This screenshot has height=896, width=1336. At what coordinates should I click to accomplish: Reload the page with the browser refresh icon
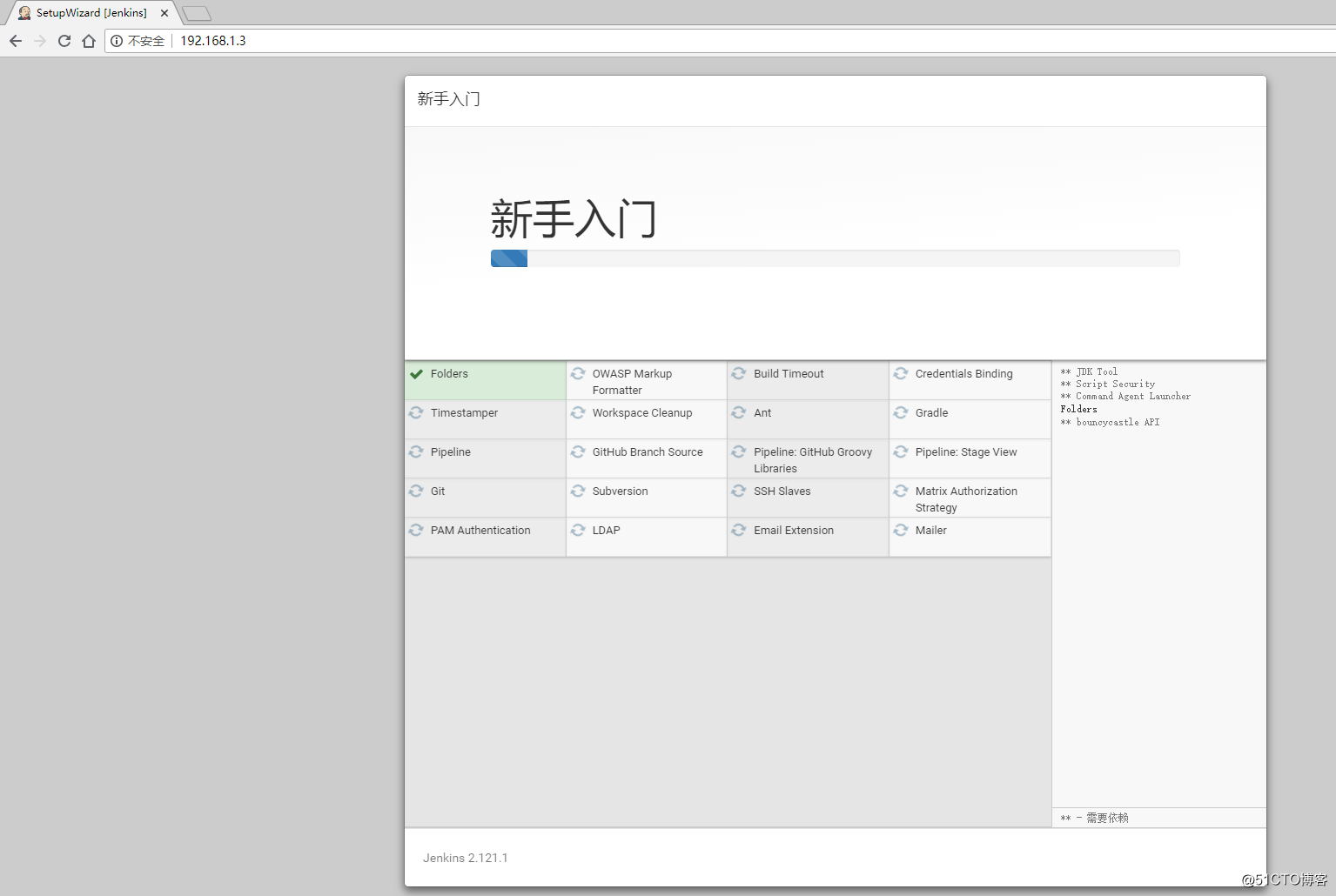(64, 41)
